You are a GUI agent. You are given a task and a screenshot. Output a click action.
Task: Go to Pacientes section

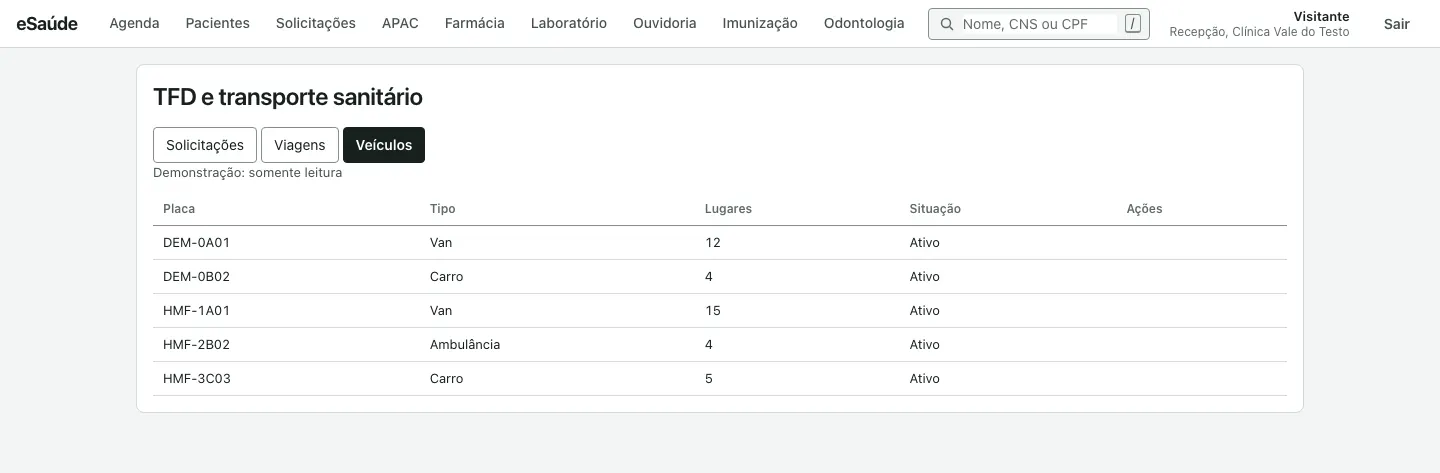coord(218,23)
